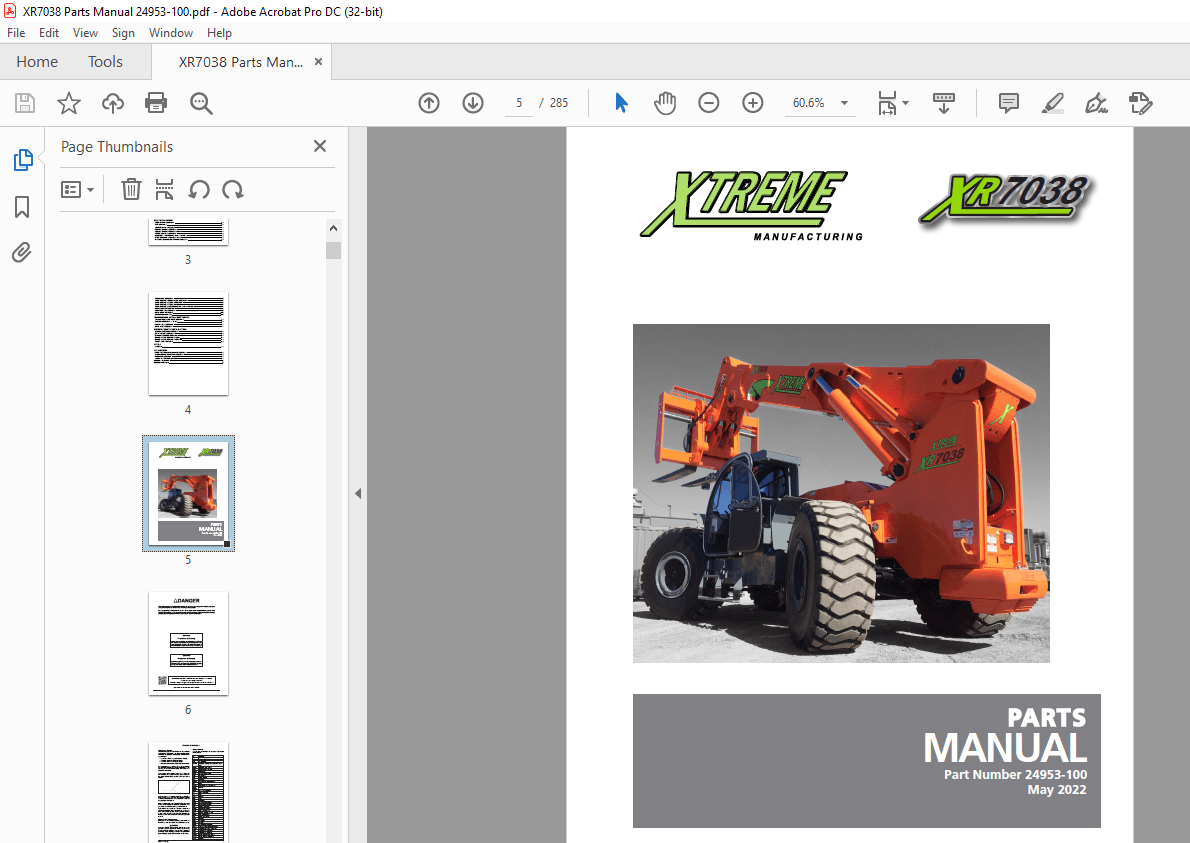Viewport: 1190px width, 843px height.
Task: Print the XR7038 Parts Manual
Action: [x=157, y=103]
